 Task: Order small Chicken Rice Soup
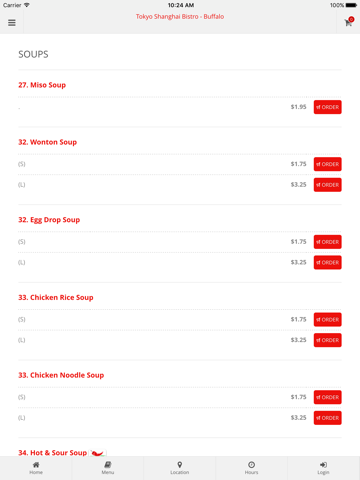click(x=327, y=319)
